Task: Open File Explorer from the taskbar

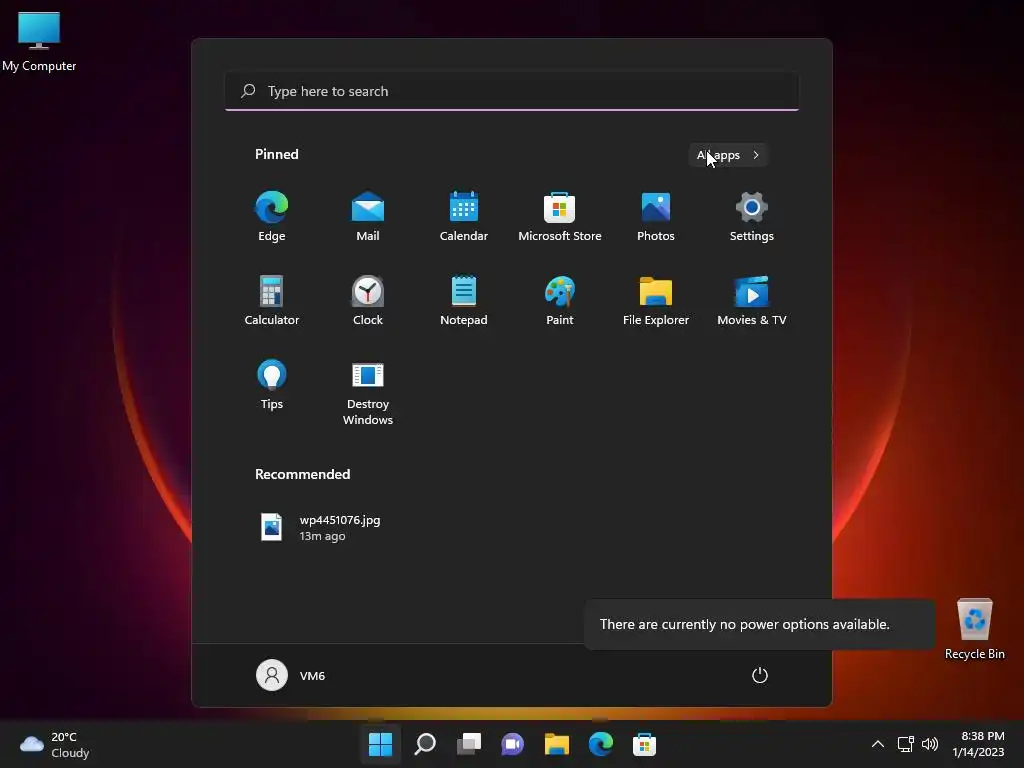Action: coord(557,744)
